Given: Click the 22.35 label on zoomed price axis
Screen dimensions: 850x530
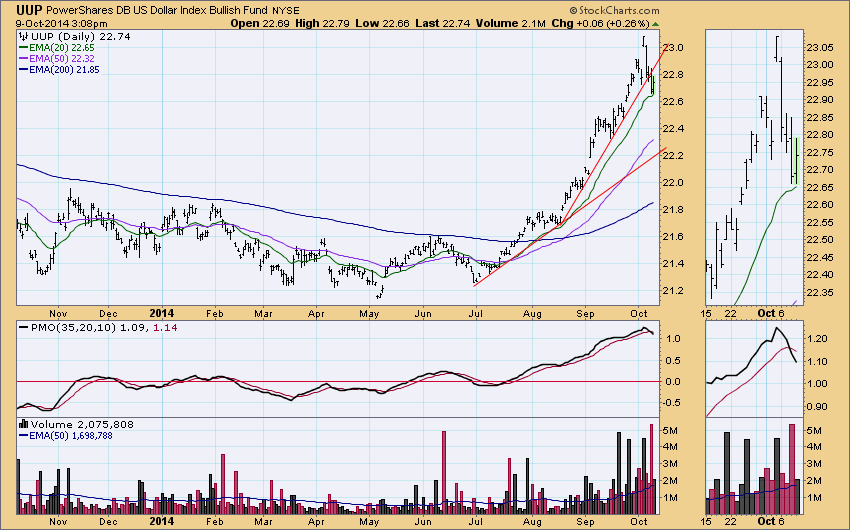Looking at the screenshot, I should click(x=820, y=293).
